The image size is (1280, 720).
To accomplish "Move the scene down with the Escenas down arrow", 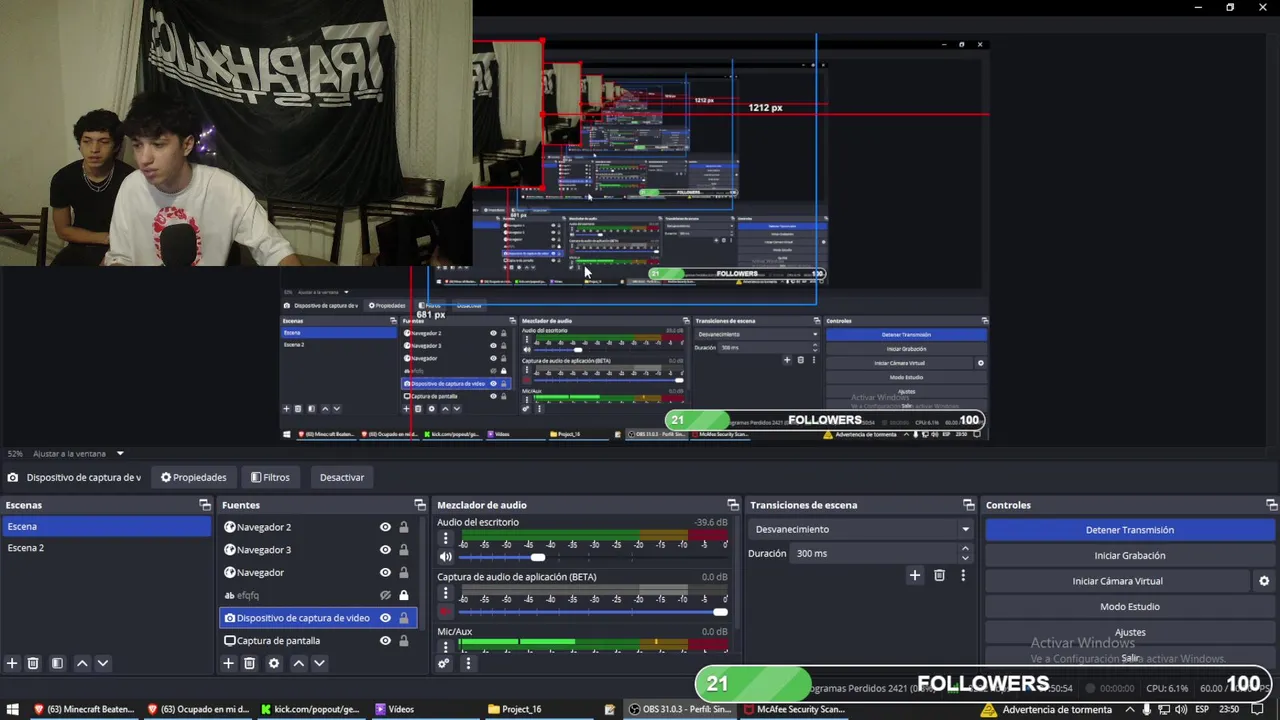I will point(102,663).
